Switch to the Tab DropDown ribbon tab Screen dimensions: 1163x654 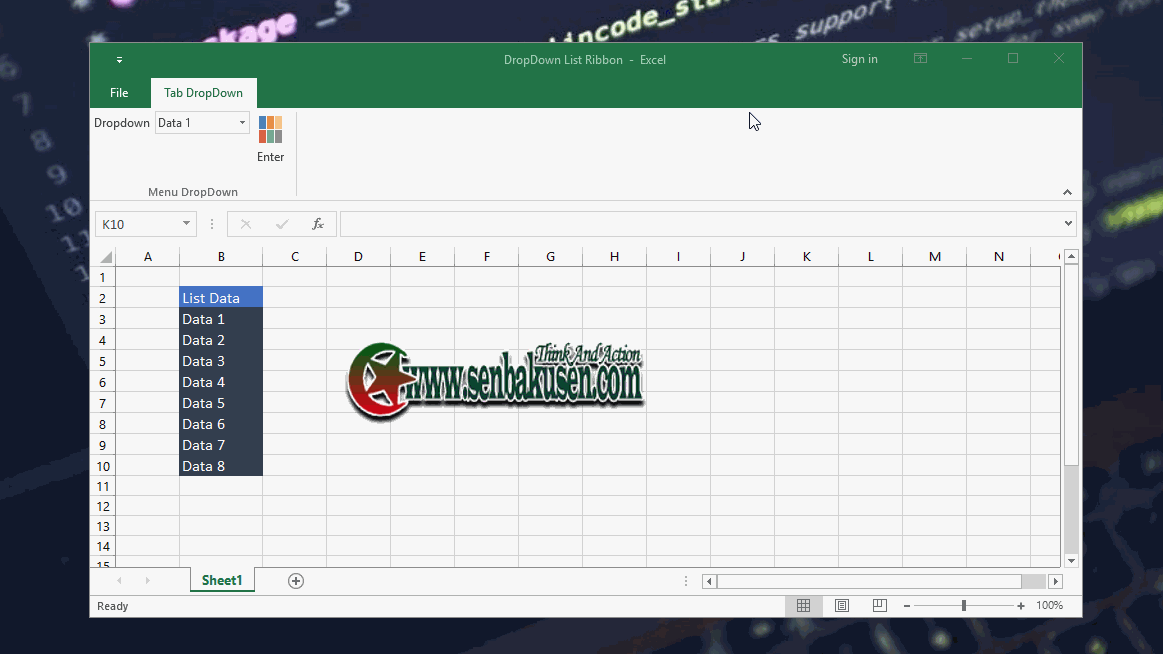click(x=203, y=92)
